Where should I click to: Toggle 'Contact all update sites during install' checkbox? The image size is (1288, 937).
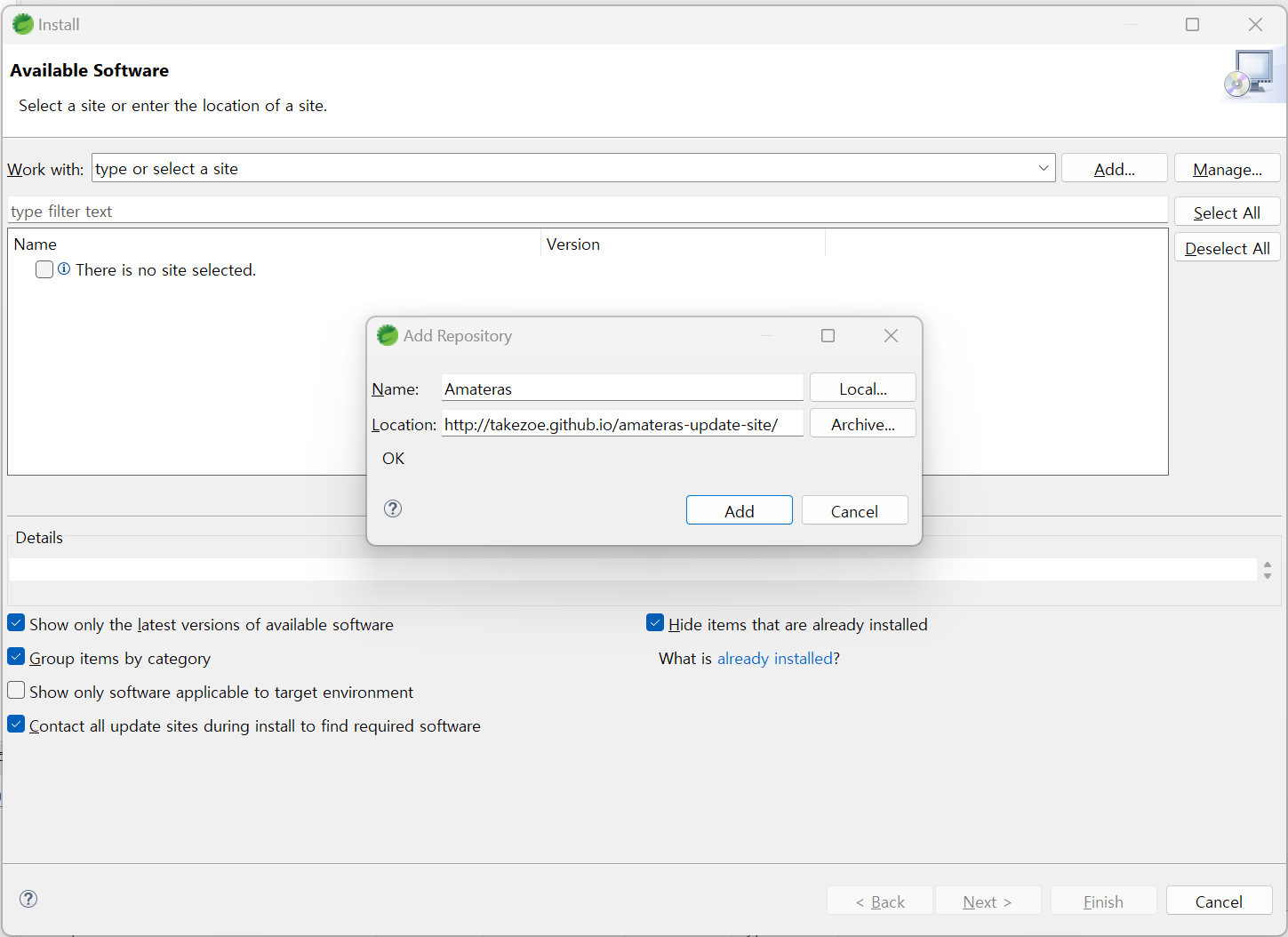16,724
